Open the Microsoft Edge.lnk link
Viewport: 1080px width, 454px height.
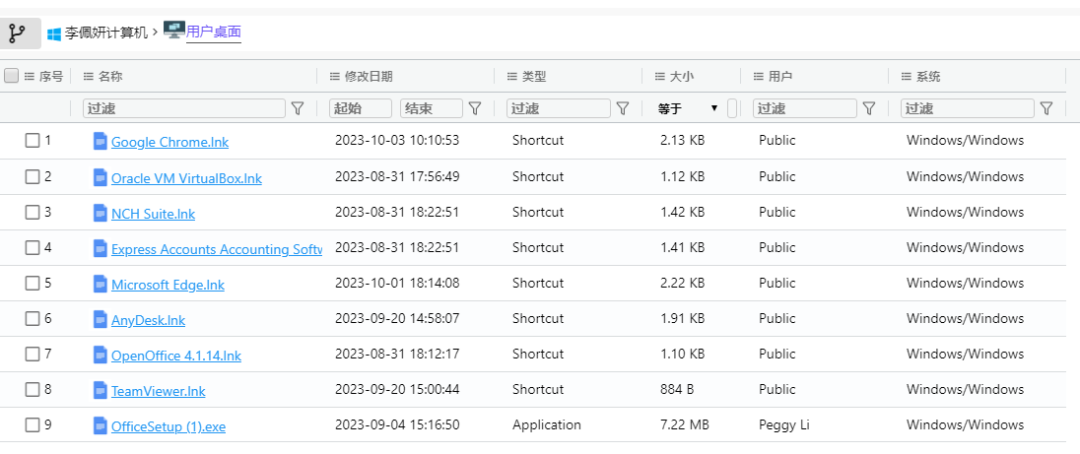tap(168, 285)
